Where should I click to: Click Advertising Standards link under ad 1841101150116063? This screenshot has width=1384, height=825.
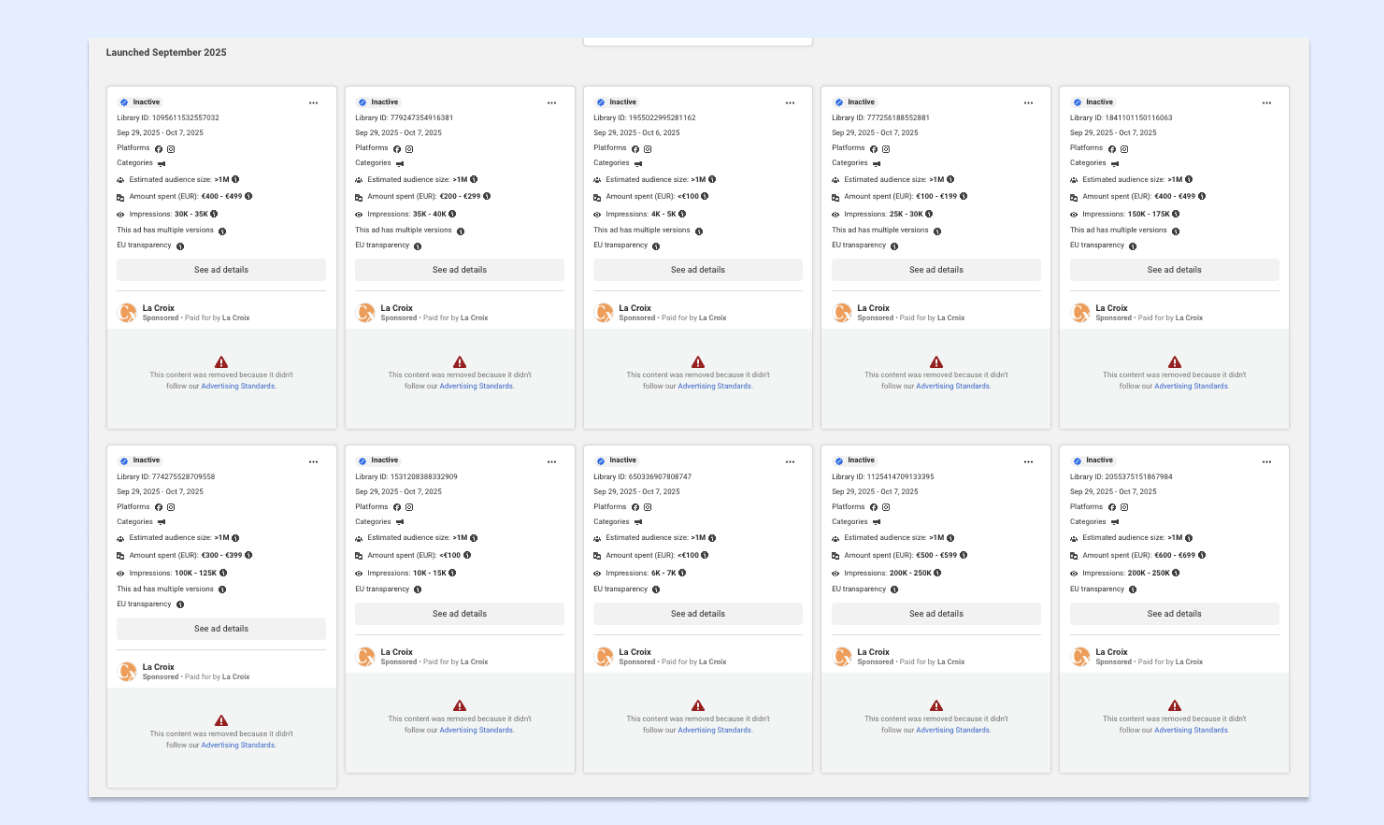pos(1191,386)
